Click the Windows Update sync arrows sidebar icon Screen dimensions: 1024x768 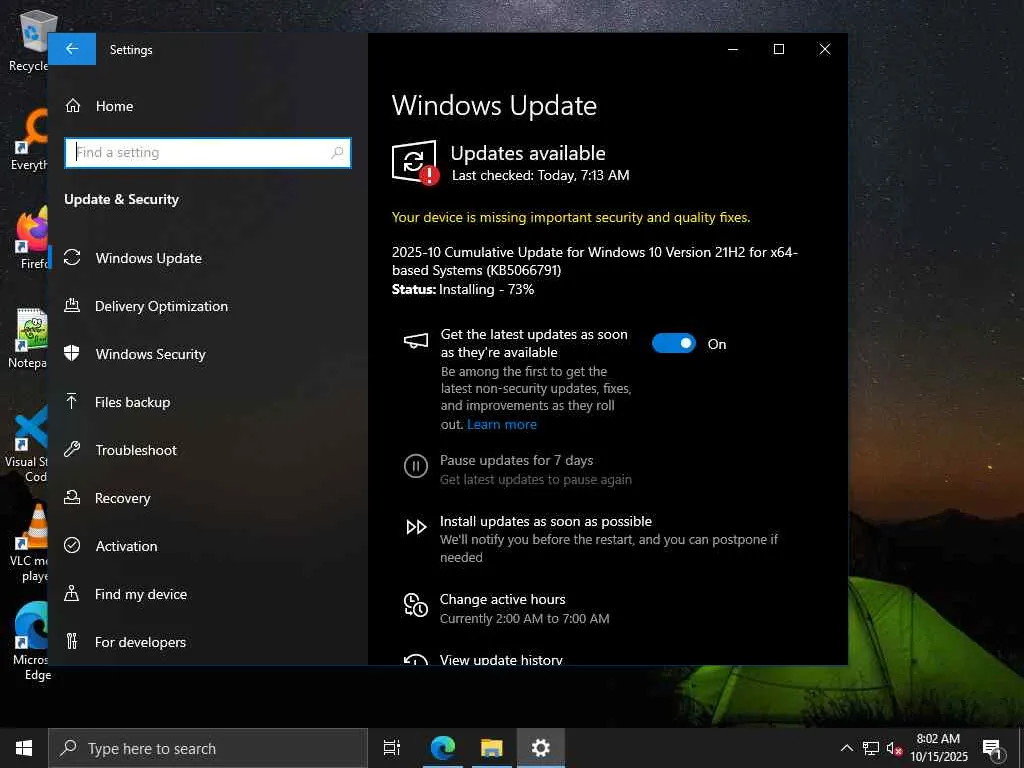point(72,257)
